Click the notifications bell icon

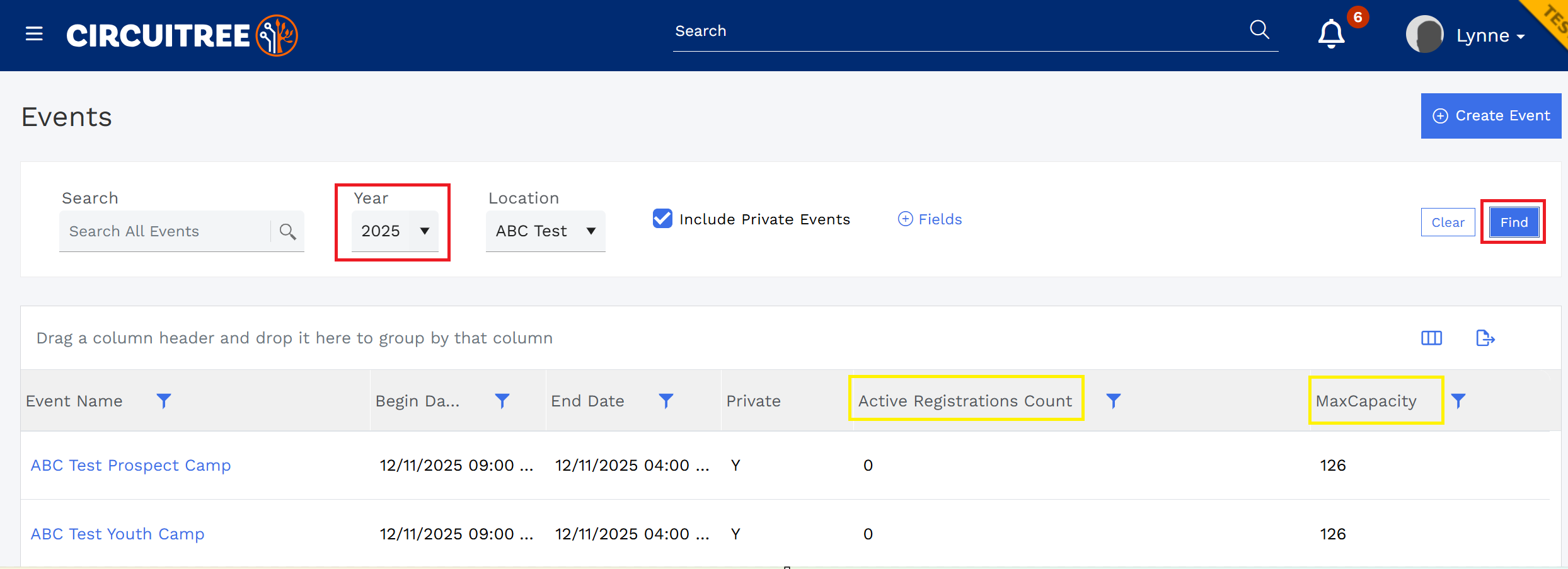click(1331, 34)
